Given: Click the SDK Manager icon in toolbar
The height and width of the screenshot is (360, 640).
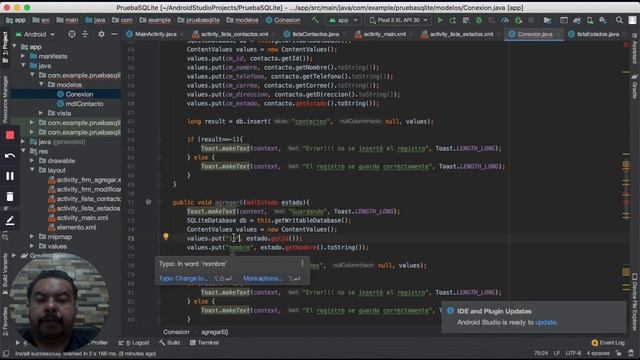Looking at the screenshot, I should pyautogui.click(x=603, y=20).
